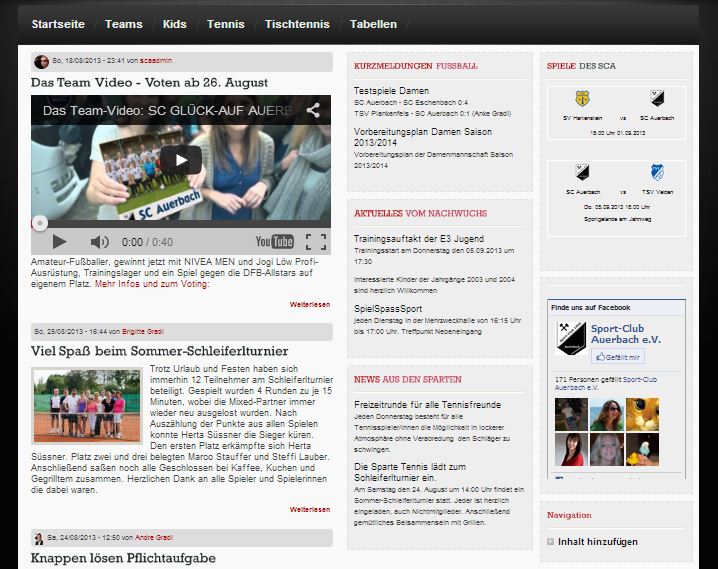Click the Sport-Club Auerbach Facebook logo
This screenshot has height=569, width=718.
(570, 339)
